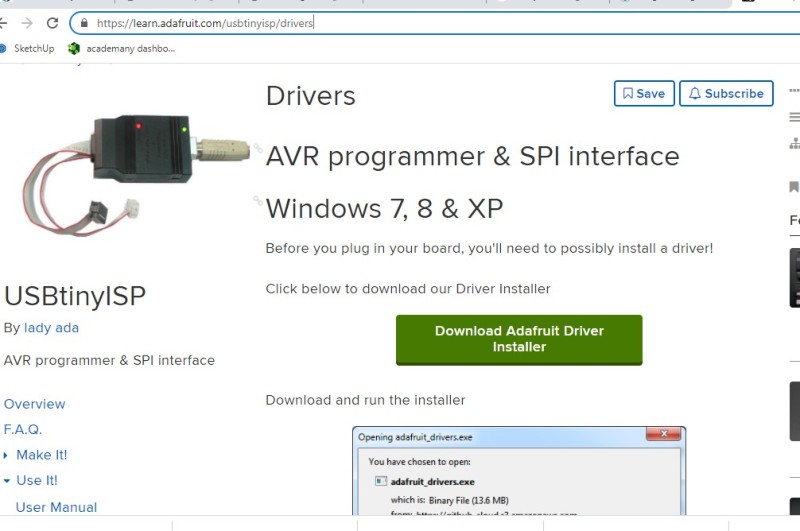Click the adafruit_drivers.exe file icon
Screen dimensions: 800x531
(381, 481)
